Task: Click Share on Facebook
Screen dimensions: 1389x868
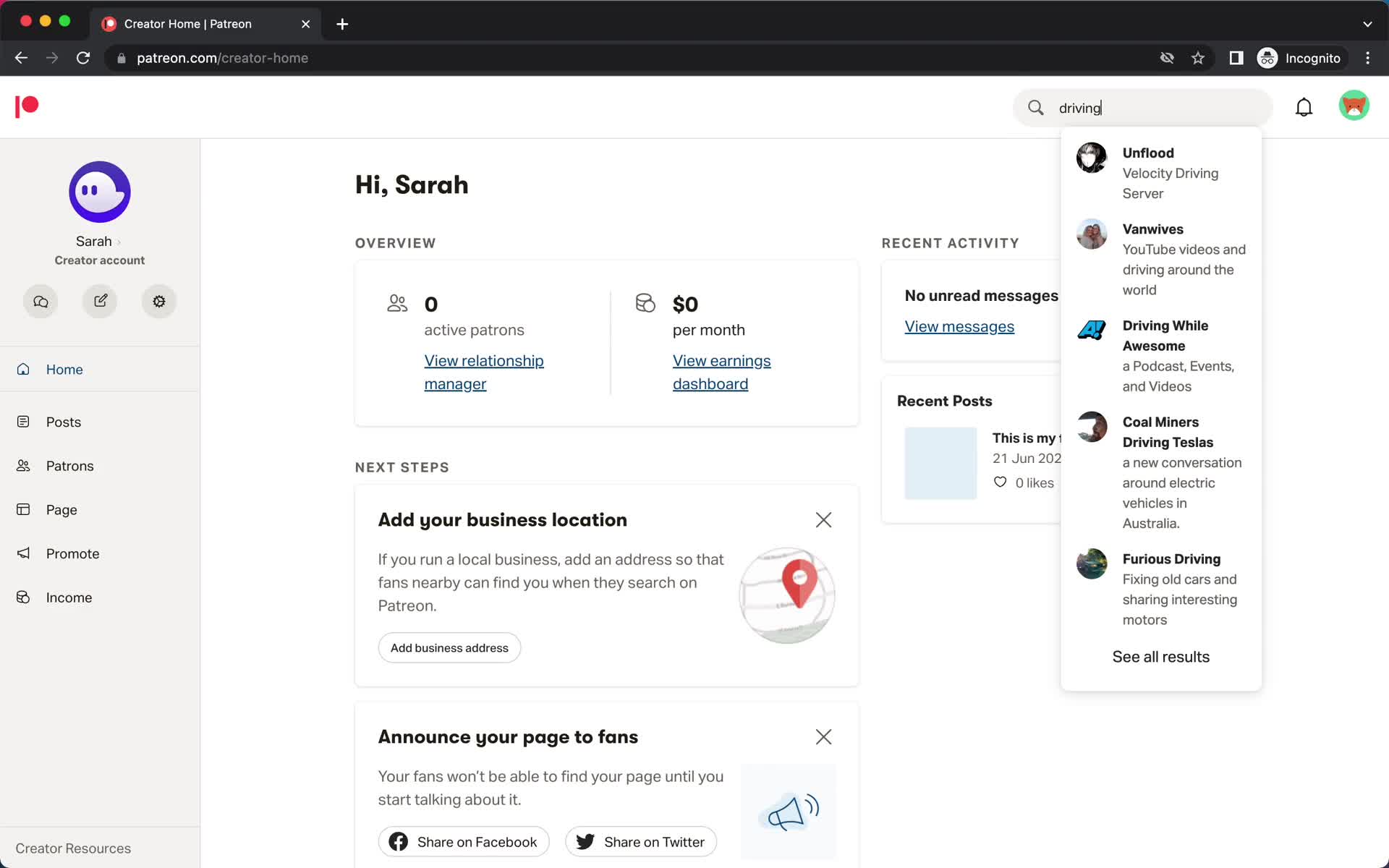Action: tap(464, 842)
